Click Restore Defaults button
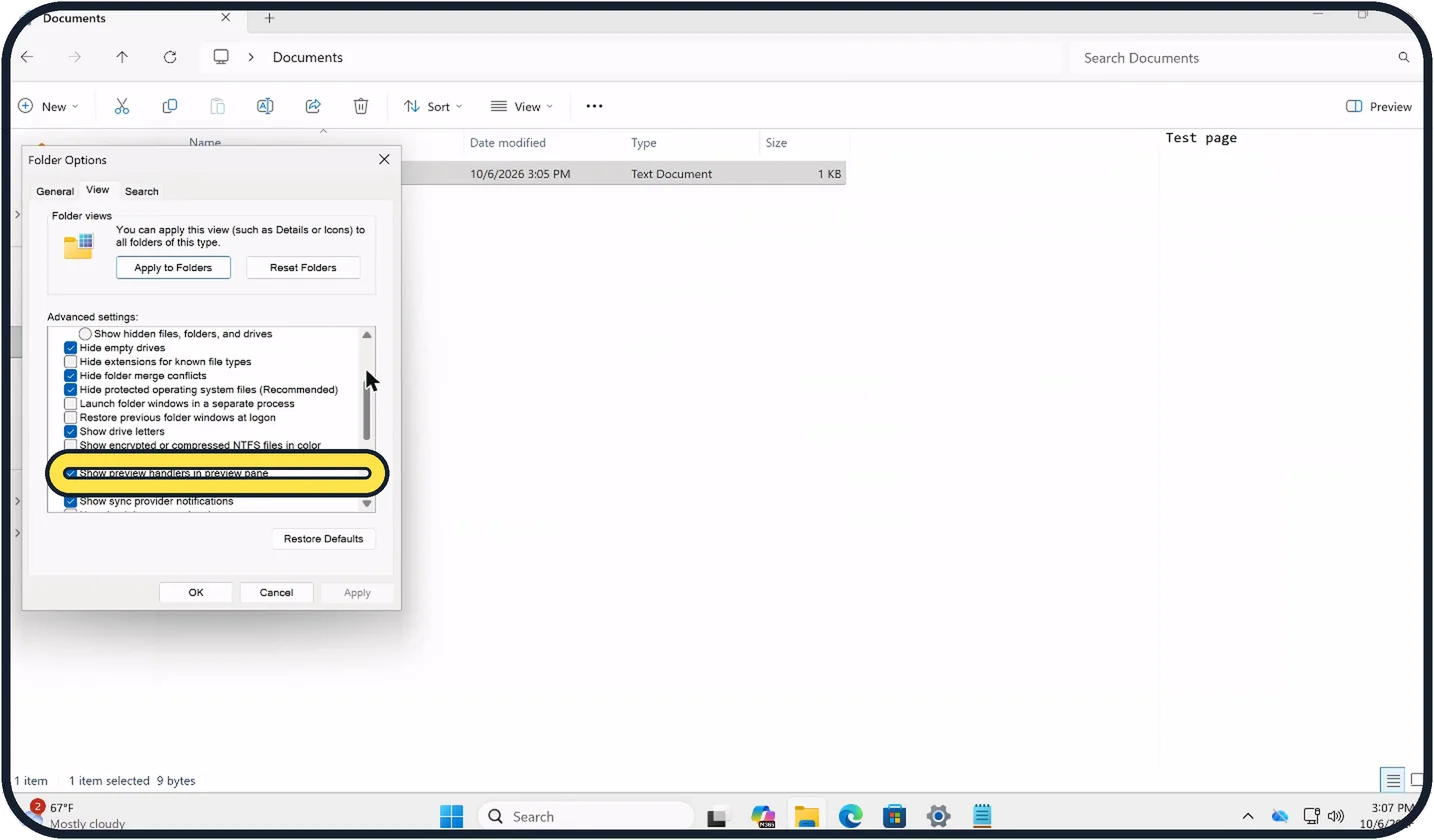This screenshot has width=1434, height=840. tap(323, 539)
